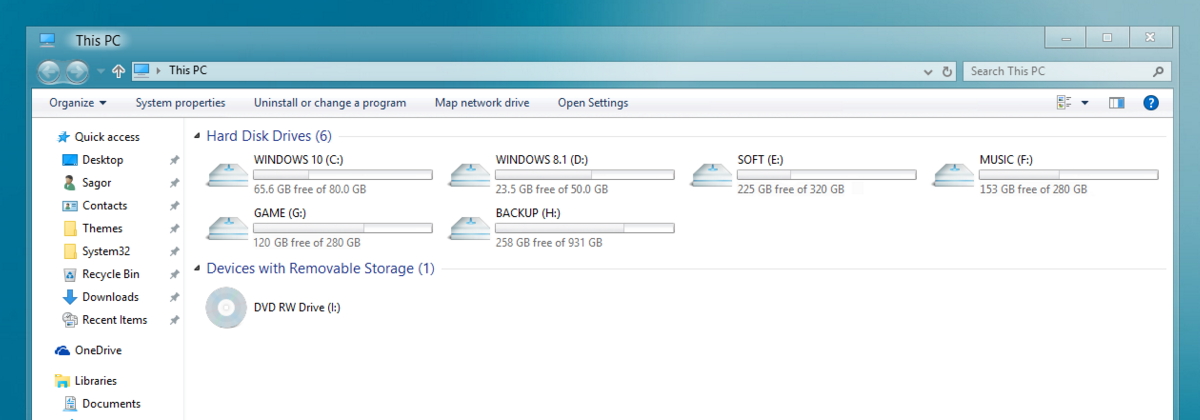Open Recycle Bin from navigation pane
The height and width of the screenshot is (420, 1200).
[110, 274]
